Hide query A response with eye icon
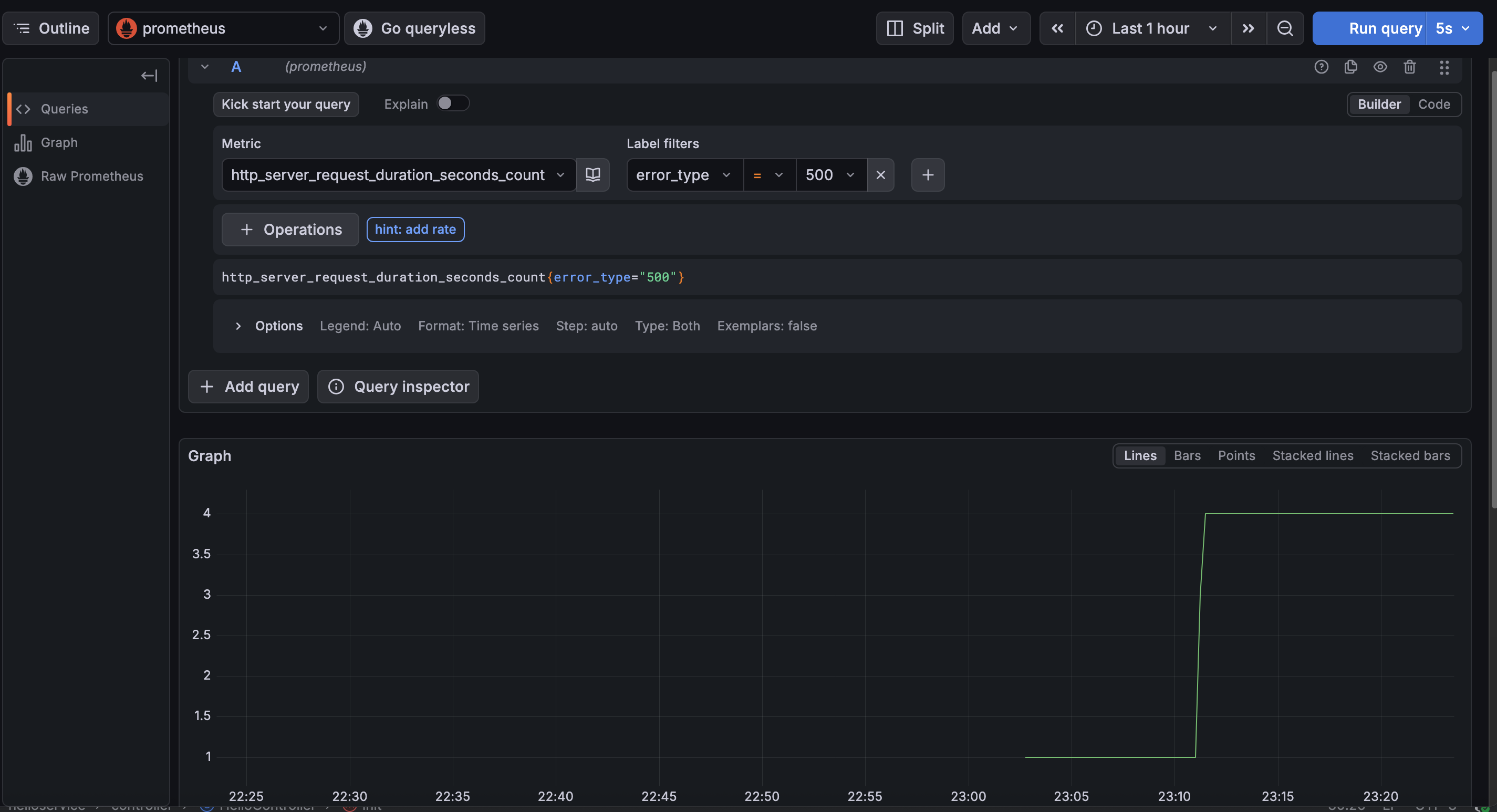The image size is (1497, 812). [x=1380, y=67]
